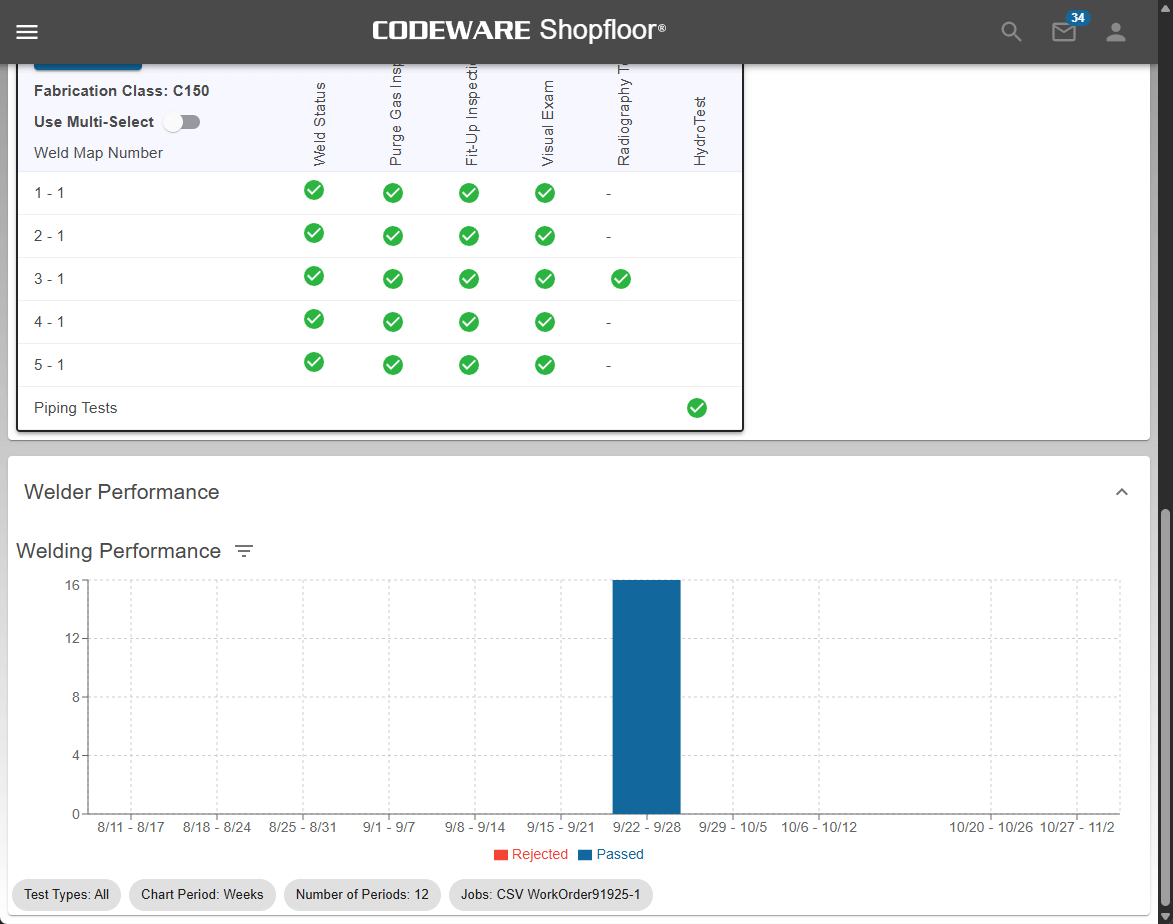Open the user account profile icon
The image size is (1173, 924).
pyautogui.click(x=1116, y=32)
